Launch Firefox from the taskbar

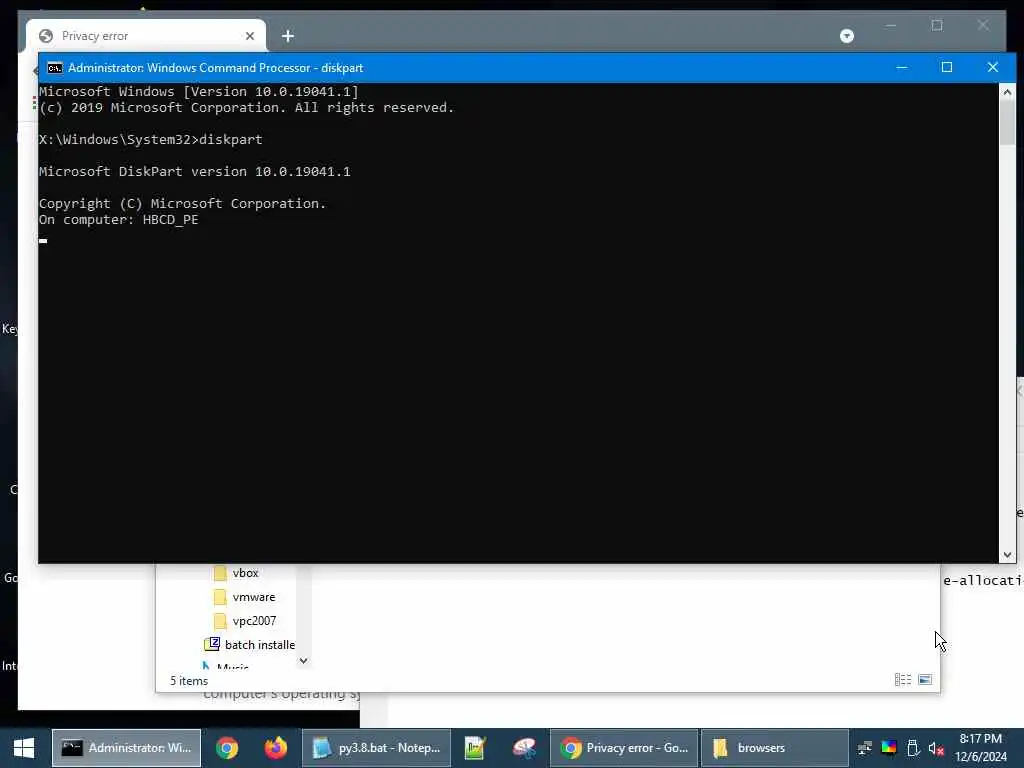[x=276, y=748]
